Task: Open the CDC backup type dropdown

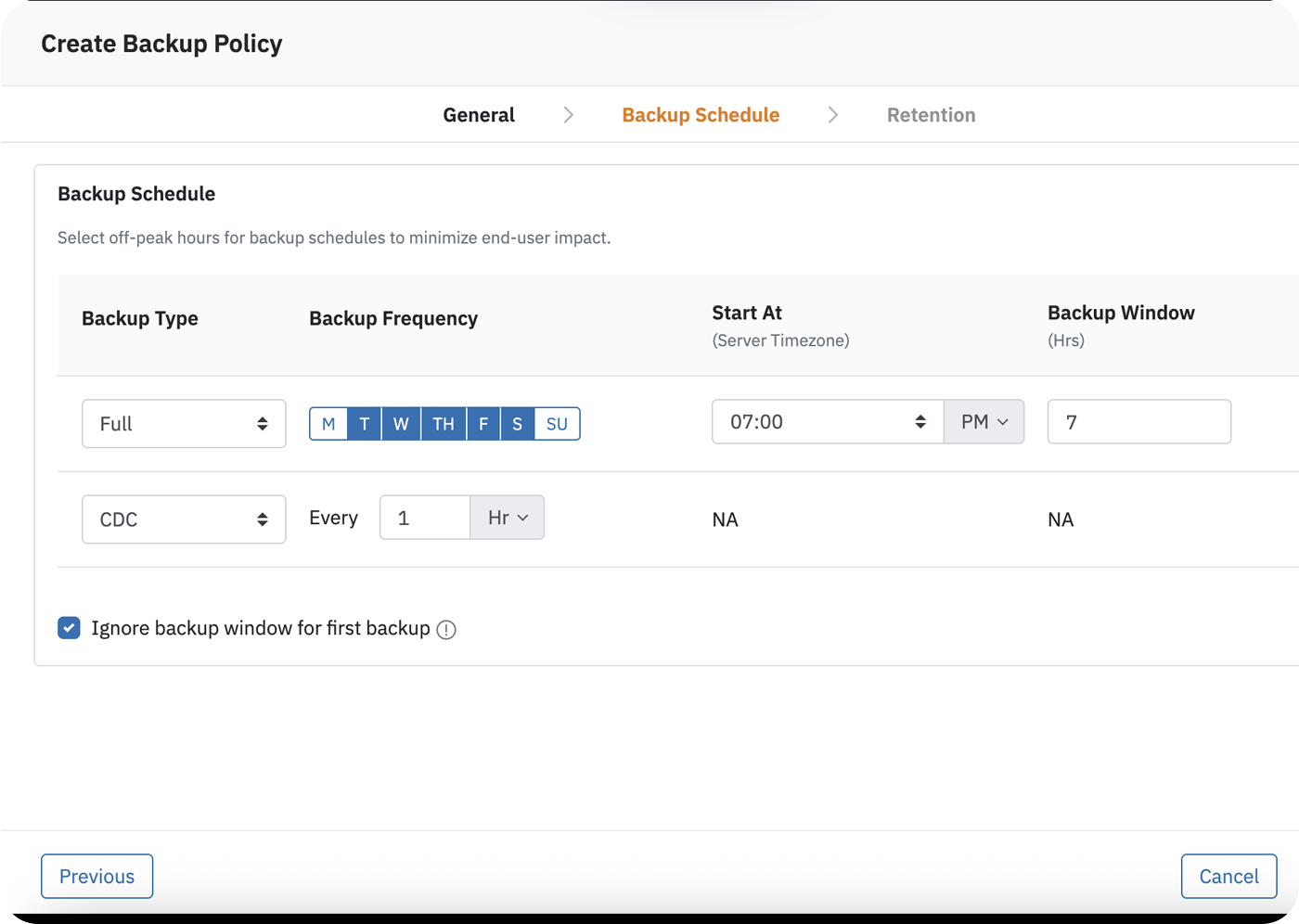Action: 184,520
